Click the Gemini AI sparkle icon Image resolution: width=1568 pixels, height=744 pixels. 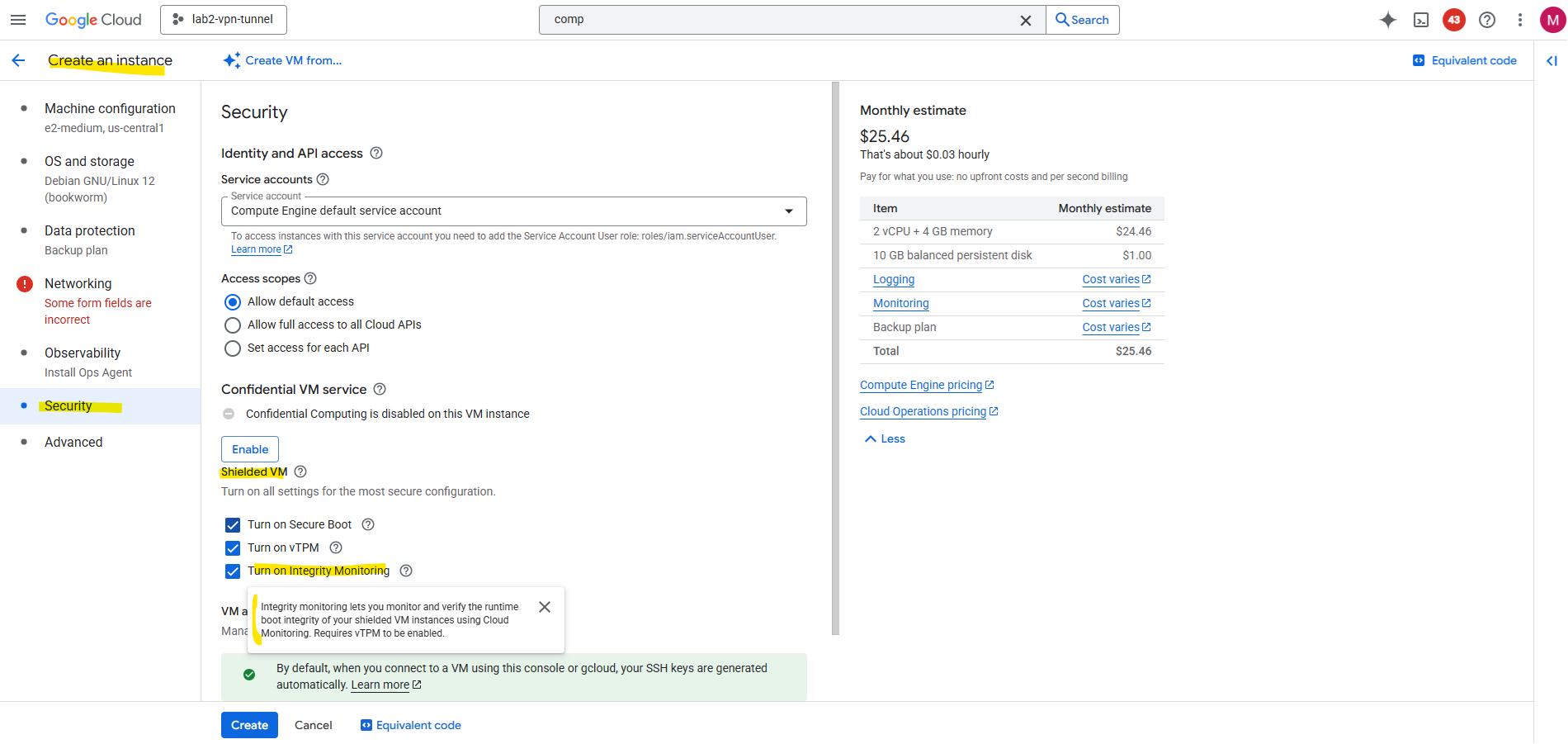[x=1388, y=20]
